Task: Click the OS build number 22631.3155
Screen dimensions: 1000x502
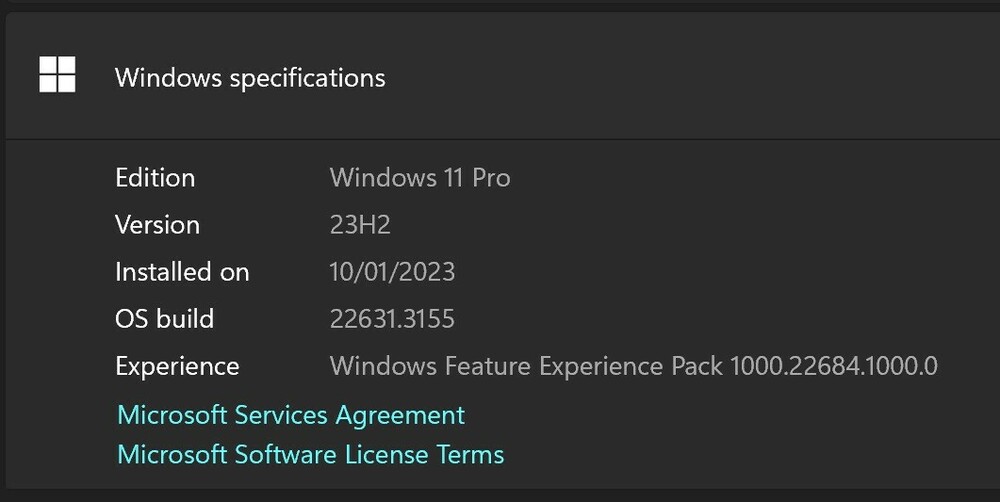Action: (x=392, y=319)
